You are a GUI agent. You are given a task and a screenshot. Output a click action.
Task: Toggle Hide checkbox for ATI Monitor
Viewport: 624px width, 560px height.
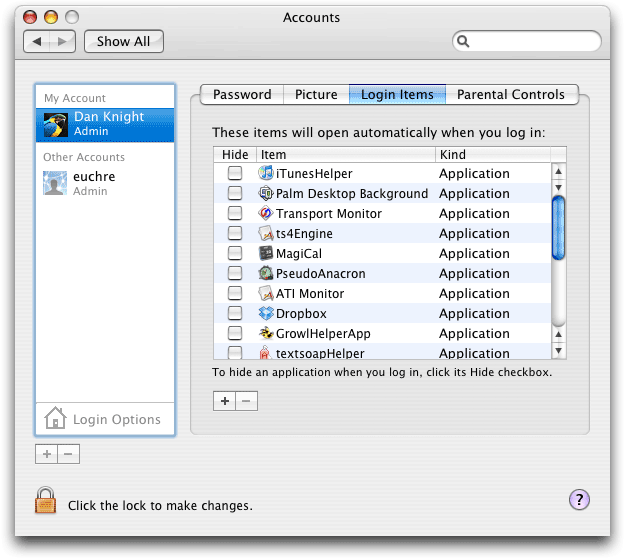click(235, 293)
